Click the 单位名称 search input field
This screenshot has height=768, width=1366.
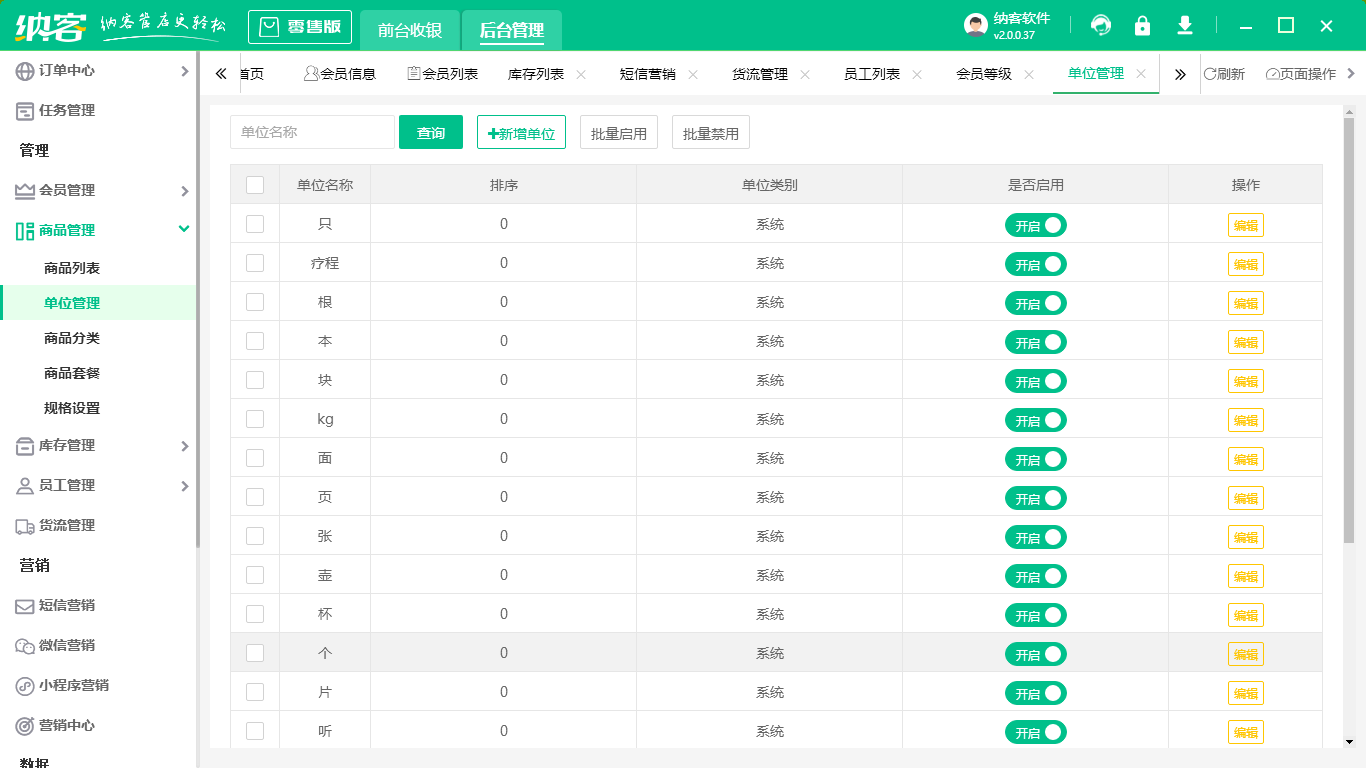(312, 132)
